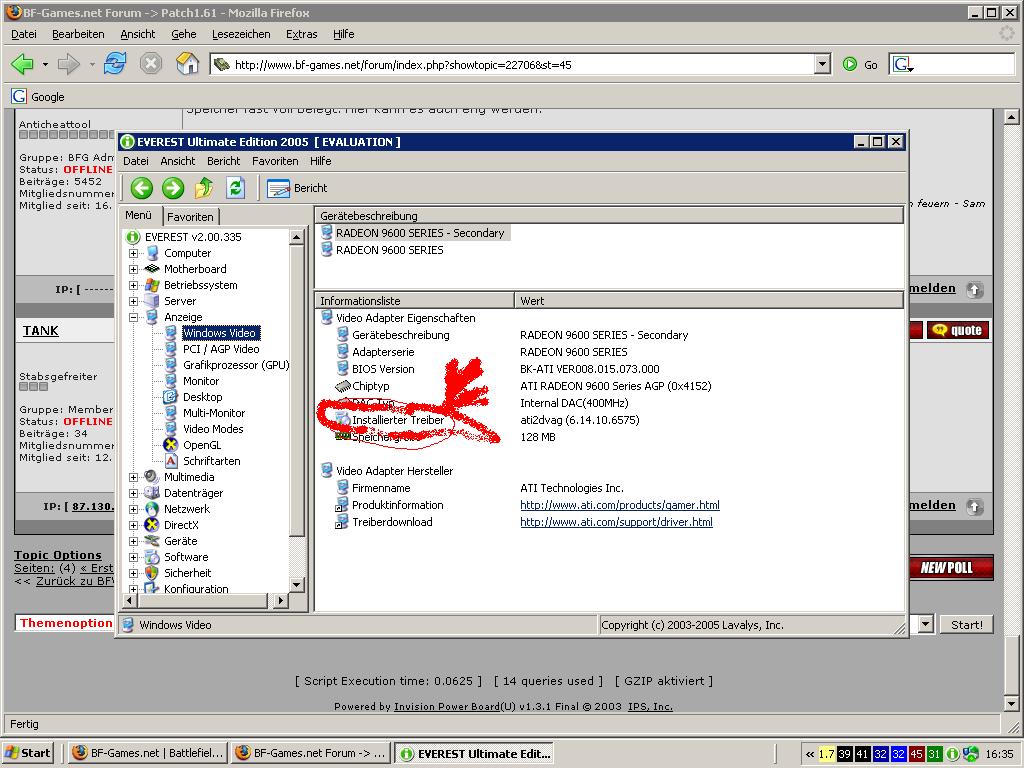
Task: Select Schriftarten fonts icon
Action: [170, 461]
